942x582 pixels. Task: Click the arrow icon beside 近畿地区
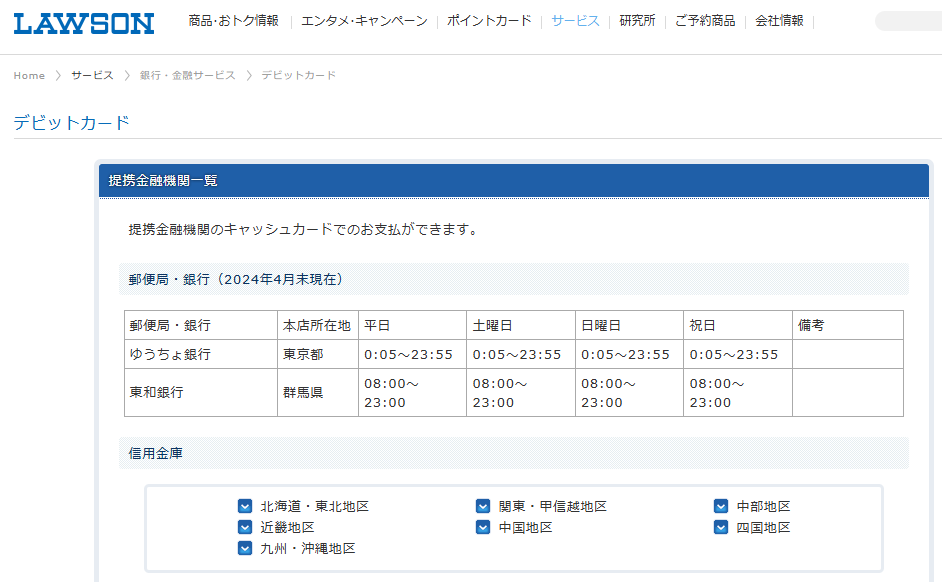245,527
